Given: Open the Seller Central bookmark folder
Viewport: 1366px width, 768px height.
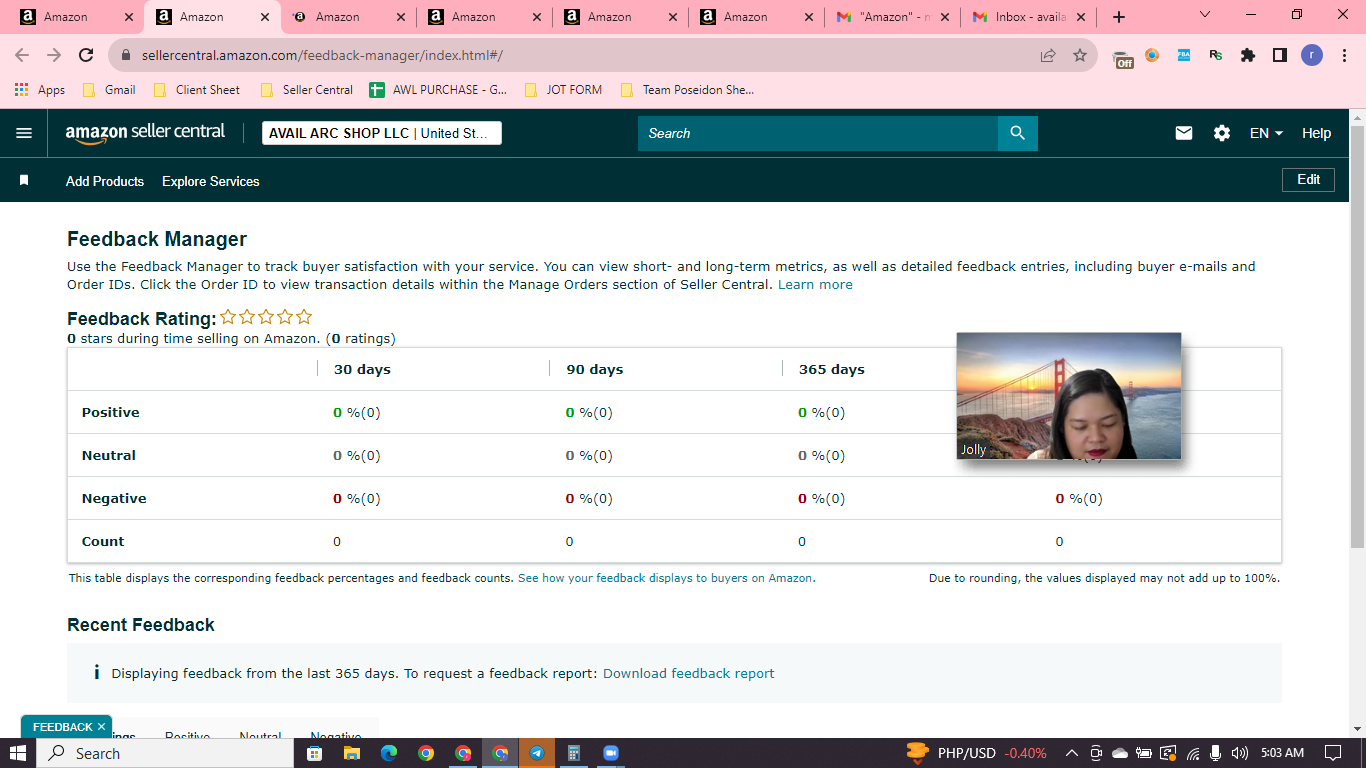Looking at the screenshot, I should click(x=306, y=90).
